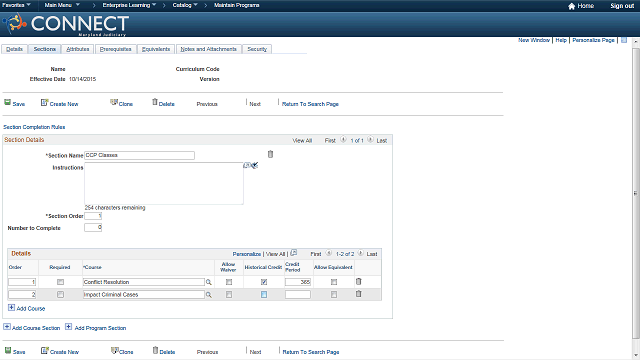Click lookup magnifier for Conflict Resolution course

click(x=209, y=282)
